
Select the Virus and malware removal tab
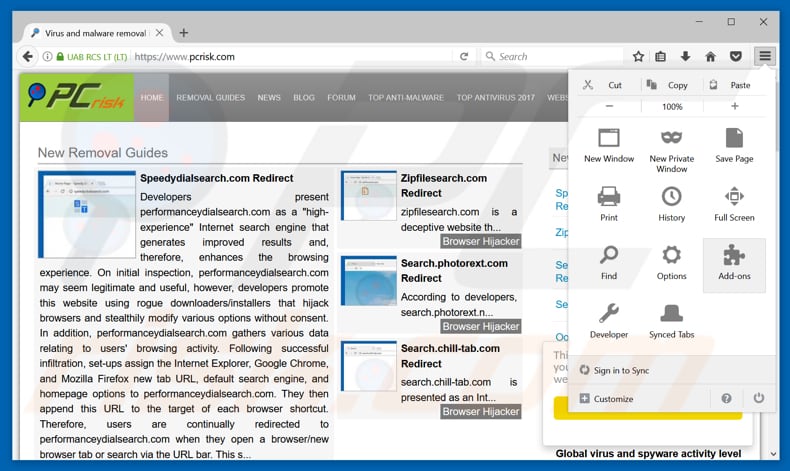point(95,33)
